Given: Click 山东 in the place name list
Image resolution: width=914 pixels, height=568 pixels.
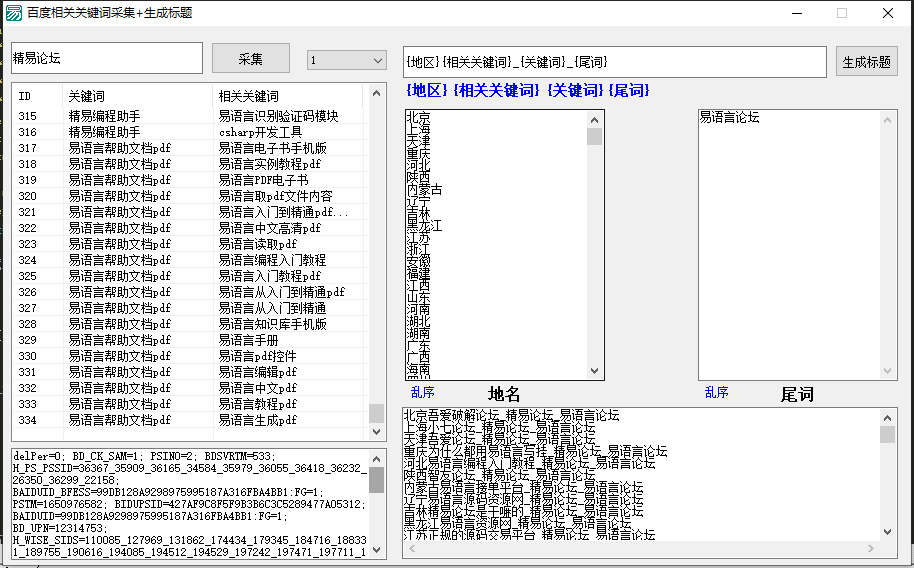Looking at the screenshot, I should pyautogui.click(x=419, y=297).
